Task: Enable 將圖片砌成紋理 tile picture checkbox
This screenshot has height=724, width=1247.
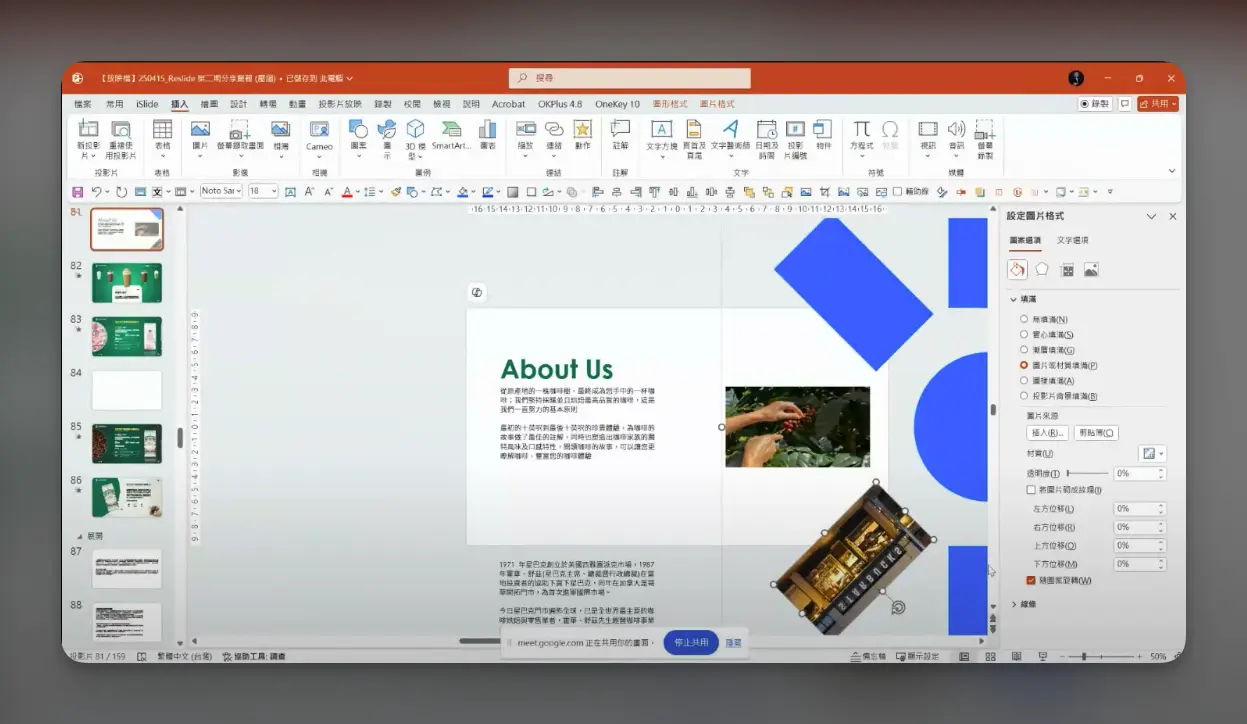Action: pos(1031,490)
